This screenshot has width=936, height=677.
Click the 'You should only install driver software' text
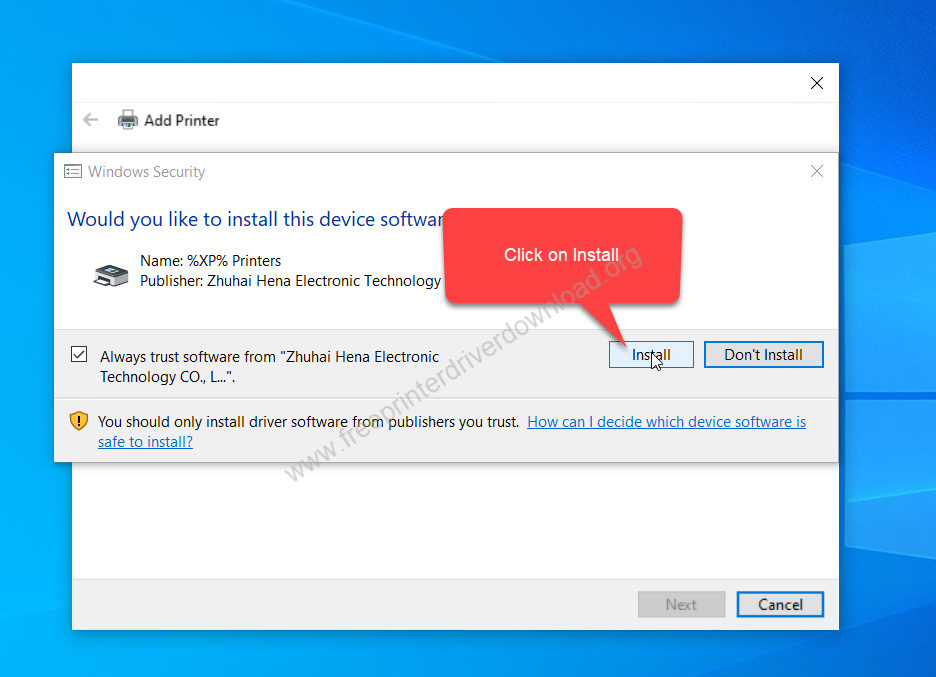[x=309, y=422]
